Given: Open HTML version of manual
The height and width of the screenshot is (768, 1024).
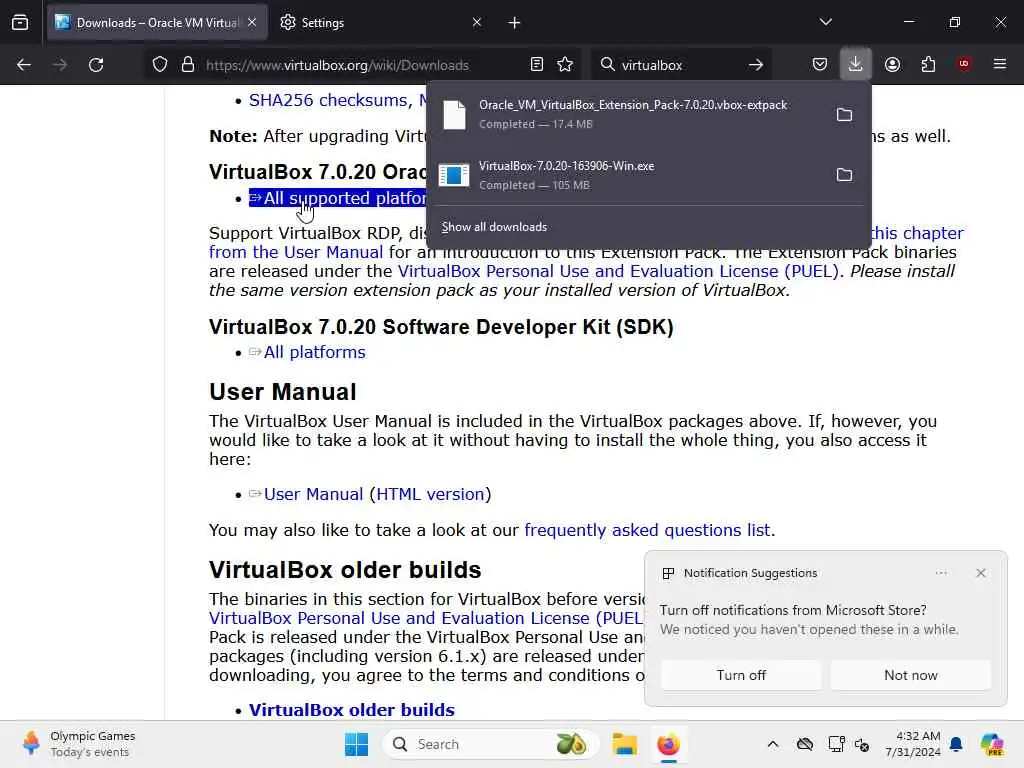Looking at the screenshot, I should (430, 494).
